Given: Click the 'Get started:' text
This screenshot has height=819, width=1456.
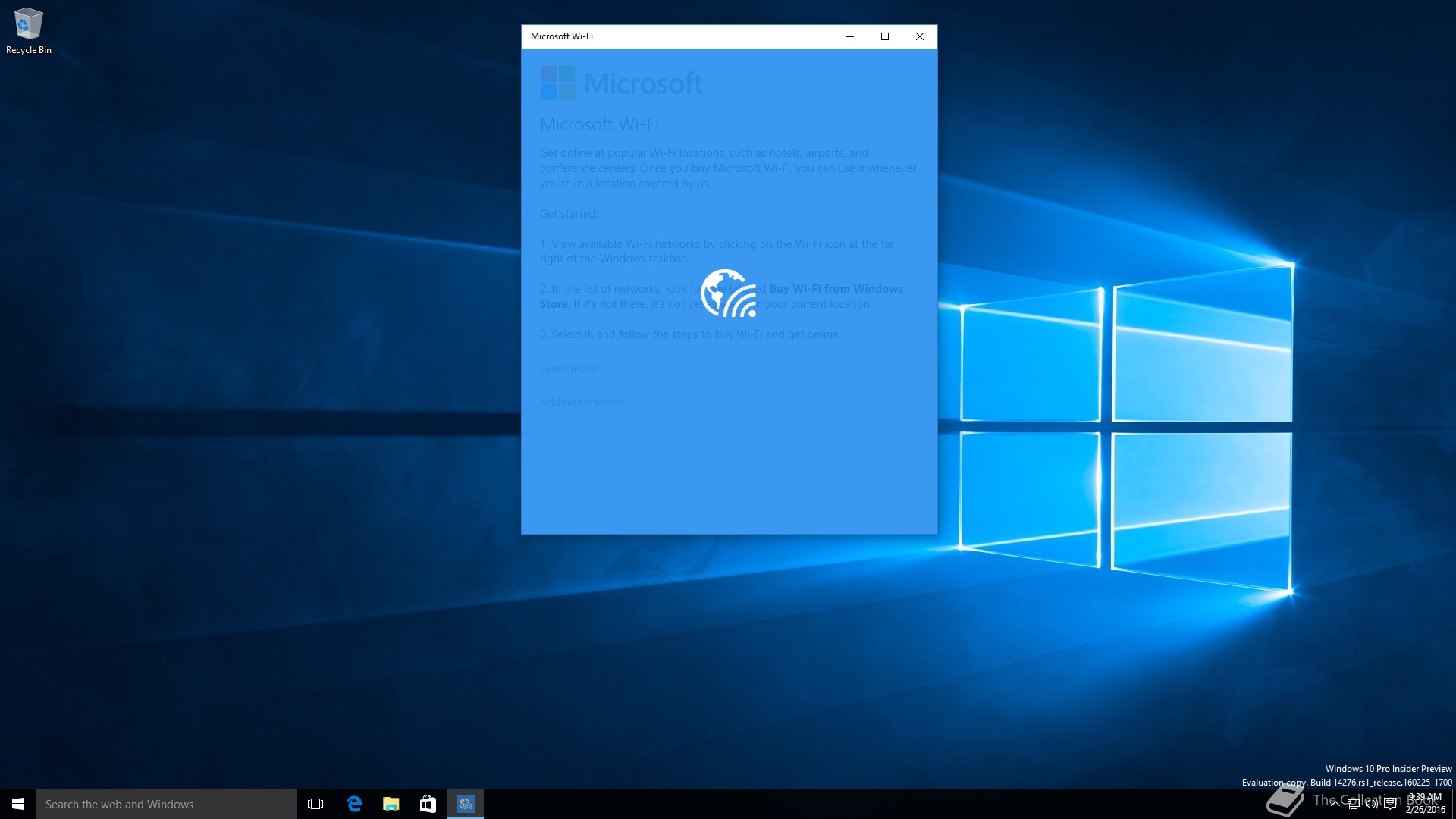Looking at the screenshot, I should pos(569,214).
